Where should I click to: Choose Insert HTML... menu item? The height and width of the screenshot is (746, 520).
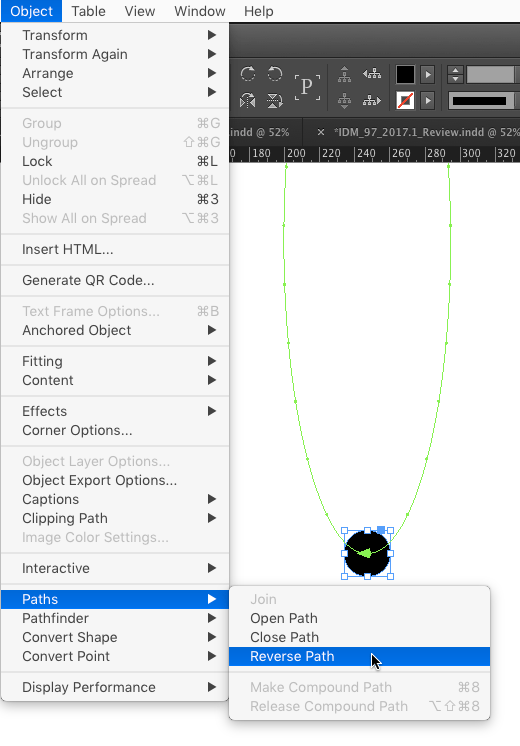(x=115, y=249)
